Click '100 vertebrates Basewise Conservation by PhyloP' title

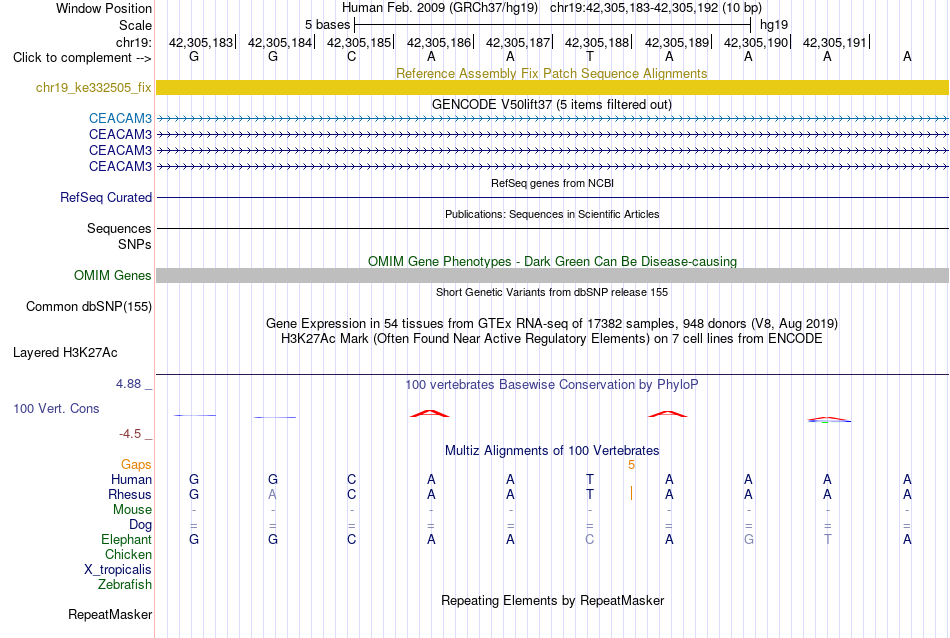coord(551,384)
